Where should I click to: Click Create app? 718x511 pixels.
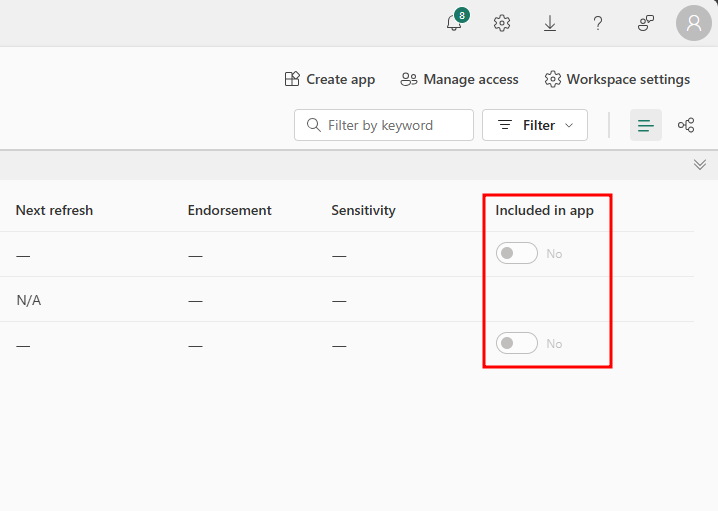click(330, 79)
